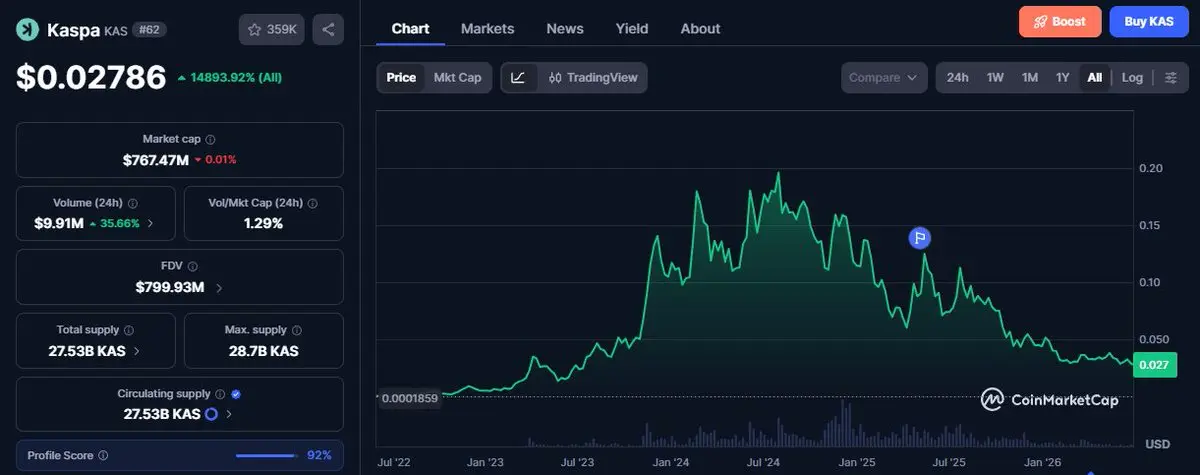Viewport: 1200px width, 475px height.
Task: Expand Volume (24h) details chevron
Action: coord(151,224)
